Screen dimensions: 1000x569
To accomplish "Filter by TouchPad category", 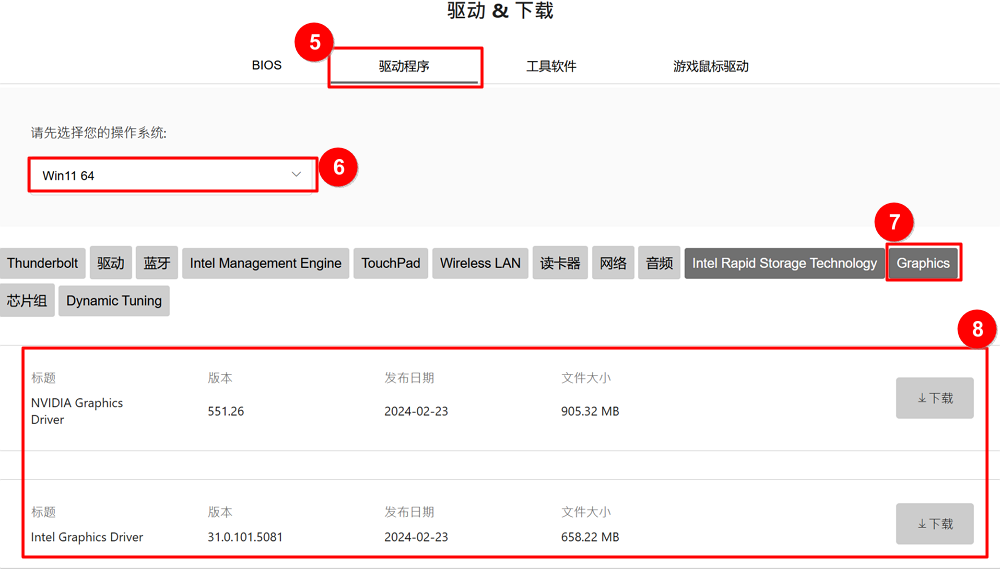I will [x=391, y=263].
